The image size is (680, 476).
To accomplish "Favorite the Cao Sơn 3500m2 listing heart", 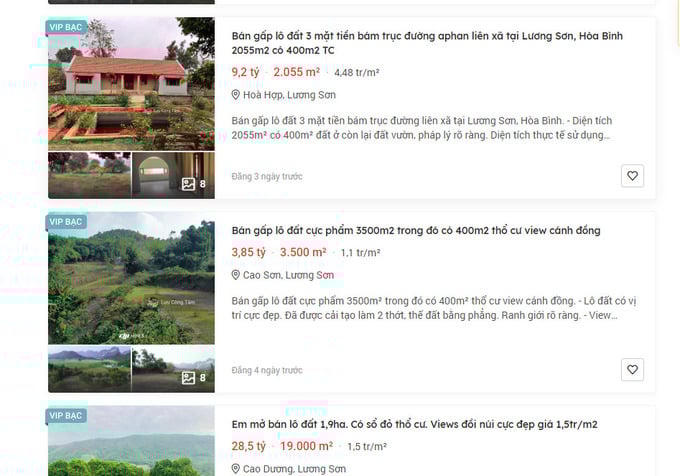I will (x=632, y=369).
